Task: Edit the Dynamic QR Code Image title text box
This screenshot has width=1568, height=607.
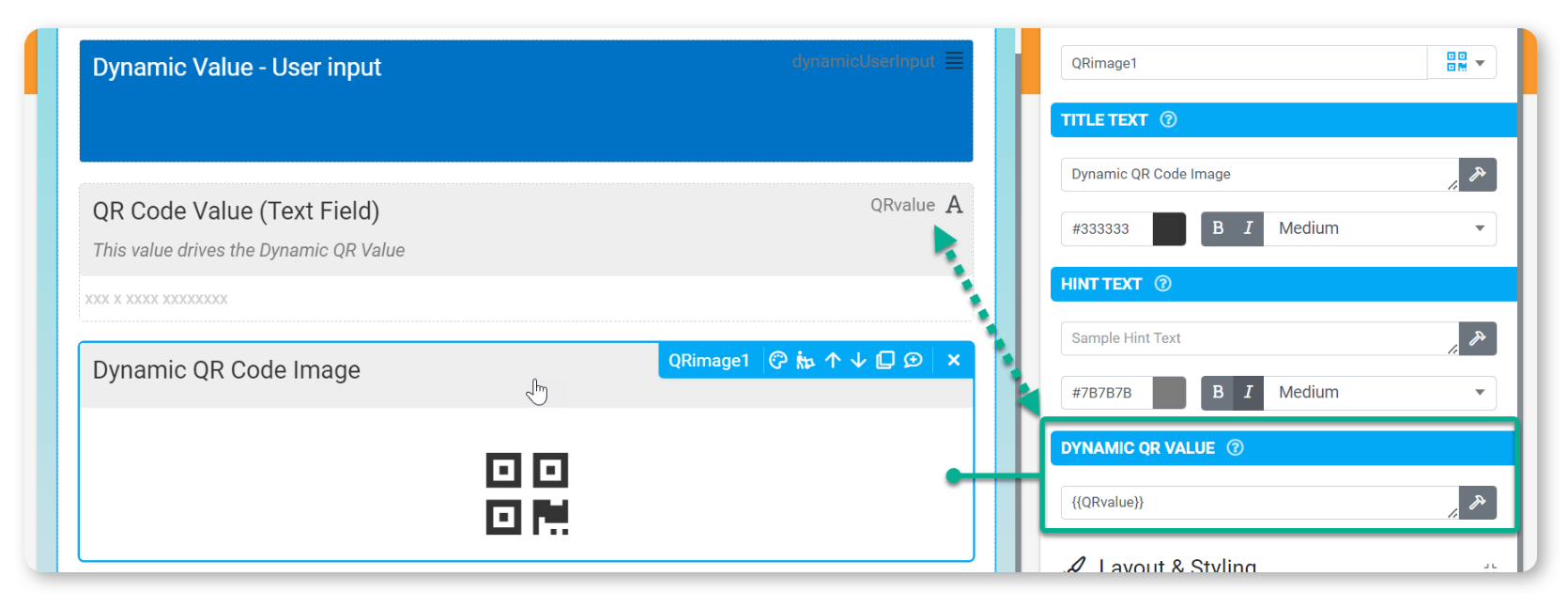Action: tap(1260, 174)
